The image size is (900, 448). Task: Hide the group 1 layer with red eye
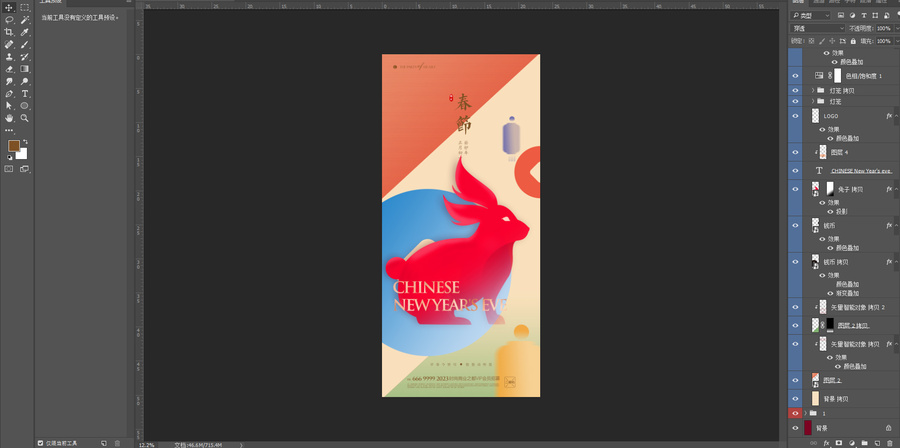click(795, 413)
